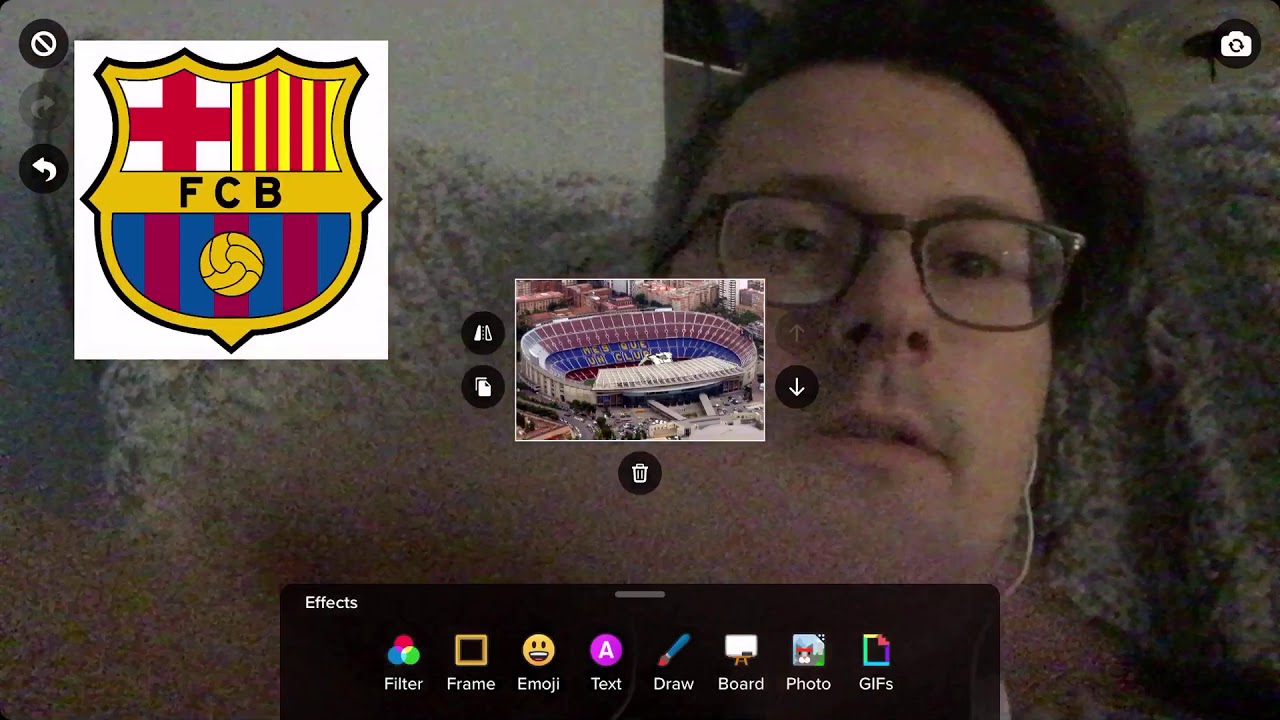The width and height of the screenshot is (1280, 720).
Task: Select the FCB crest image
Action: (x=231, y=200)
